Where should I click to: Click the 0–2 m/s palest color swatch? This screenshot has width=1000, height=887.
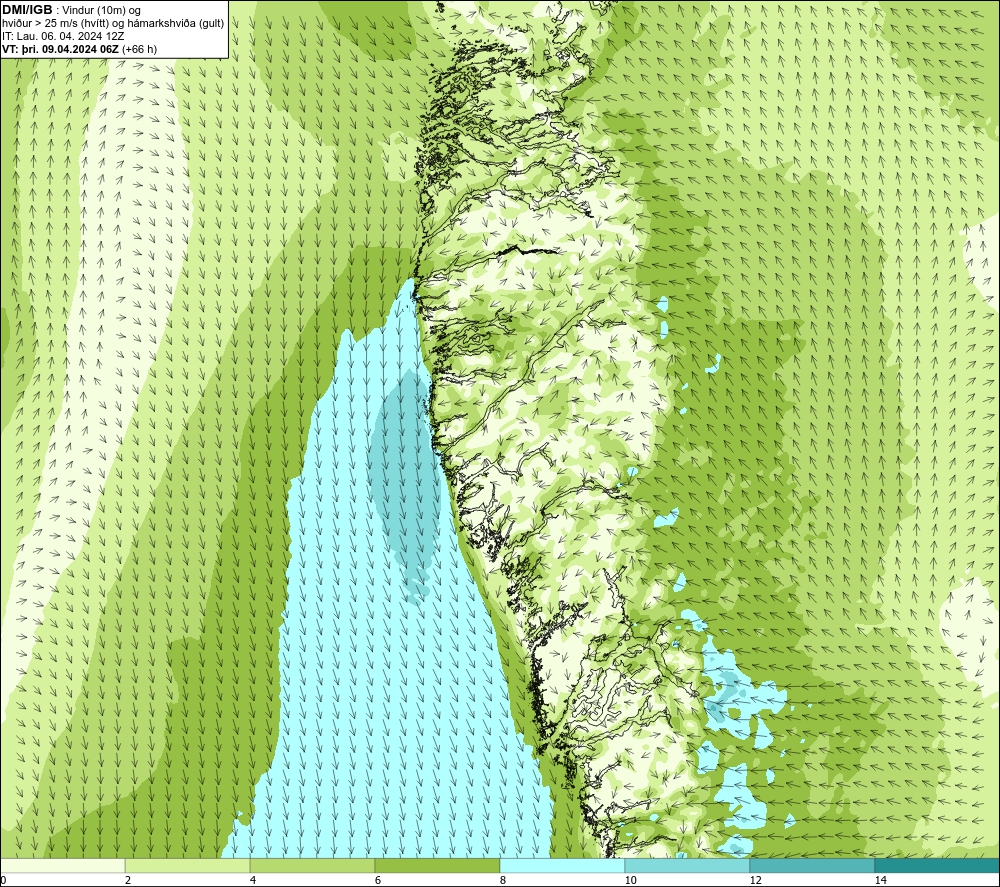pos(62,865)
